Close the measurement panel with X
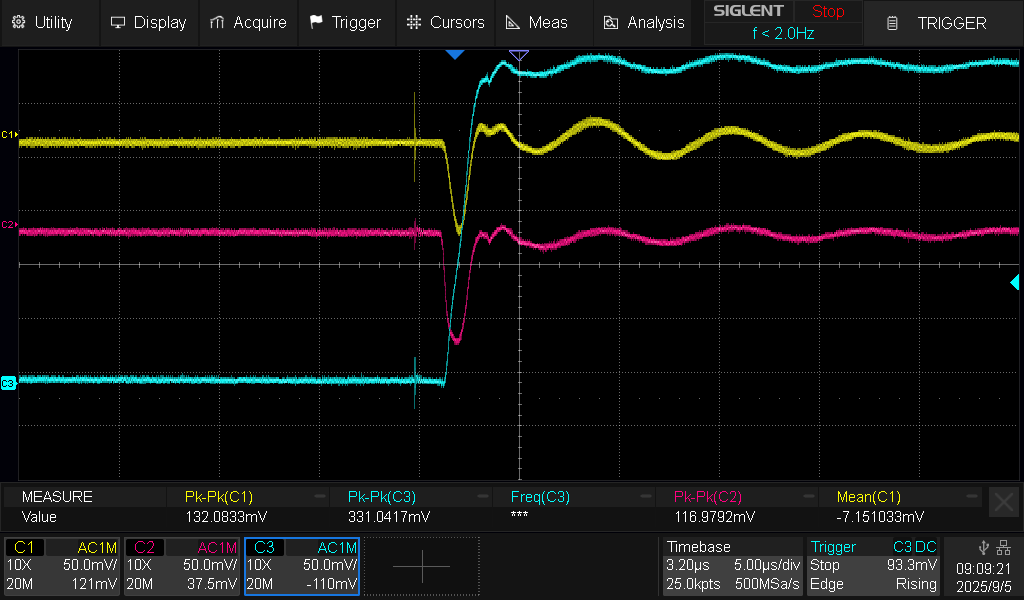The height and width of the screenshot is (600, 1024). point(1003,502)
